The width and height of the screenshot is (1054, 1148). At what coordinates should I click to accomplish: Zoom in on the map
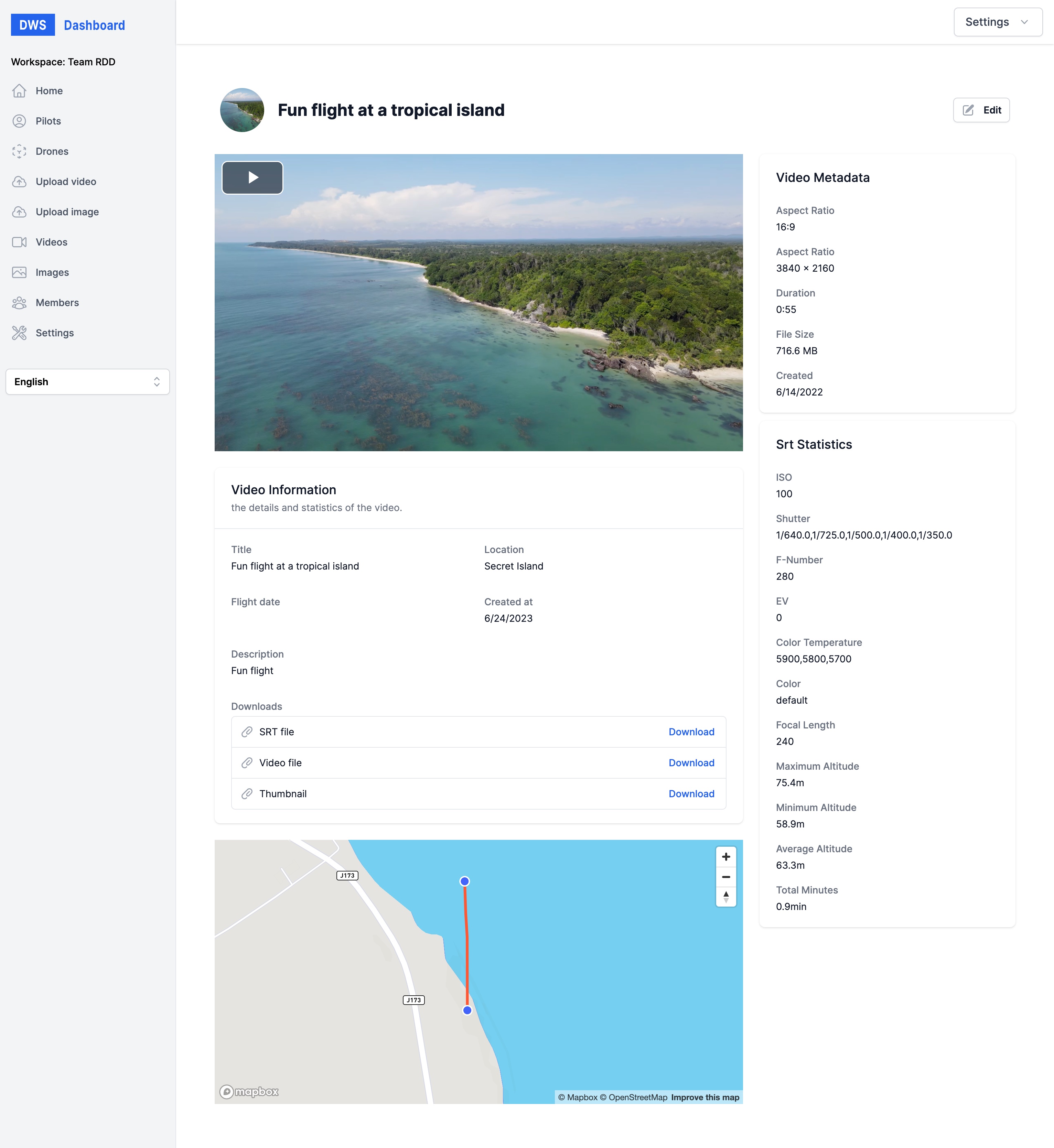[725, 857]
